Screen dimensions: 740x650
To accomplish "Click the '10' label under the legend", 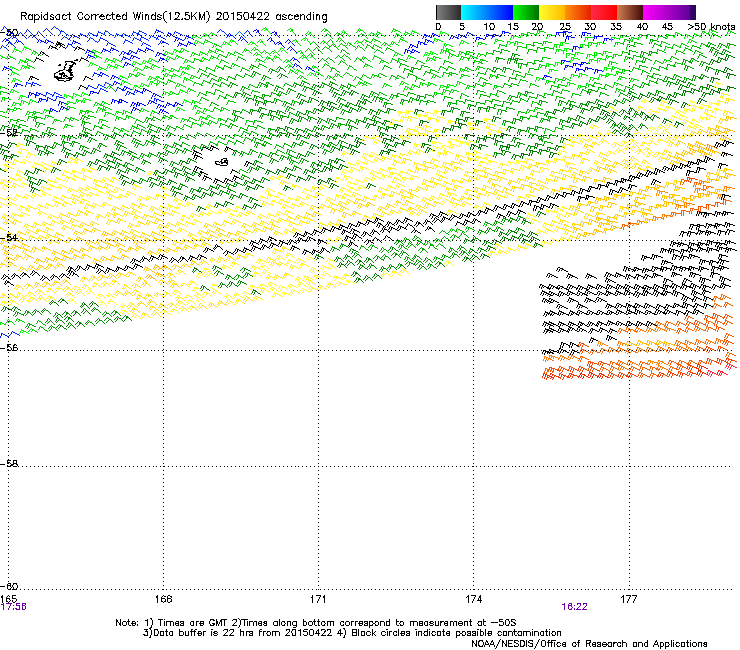I will [x=489, y=26].
